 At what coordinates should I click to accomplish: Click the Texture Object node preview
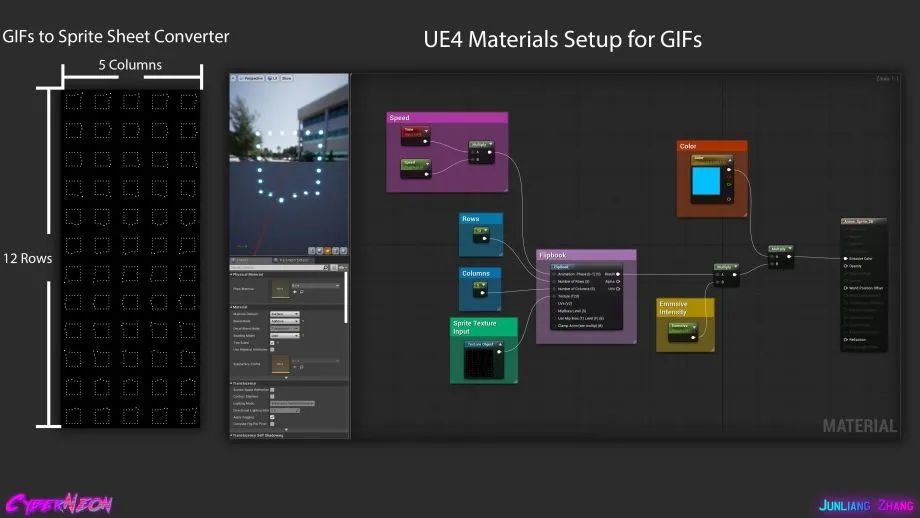point(481,363)
